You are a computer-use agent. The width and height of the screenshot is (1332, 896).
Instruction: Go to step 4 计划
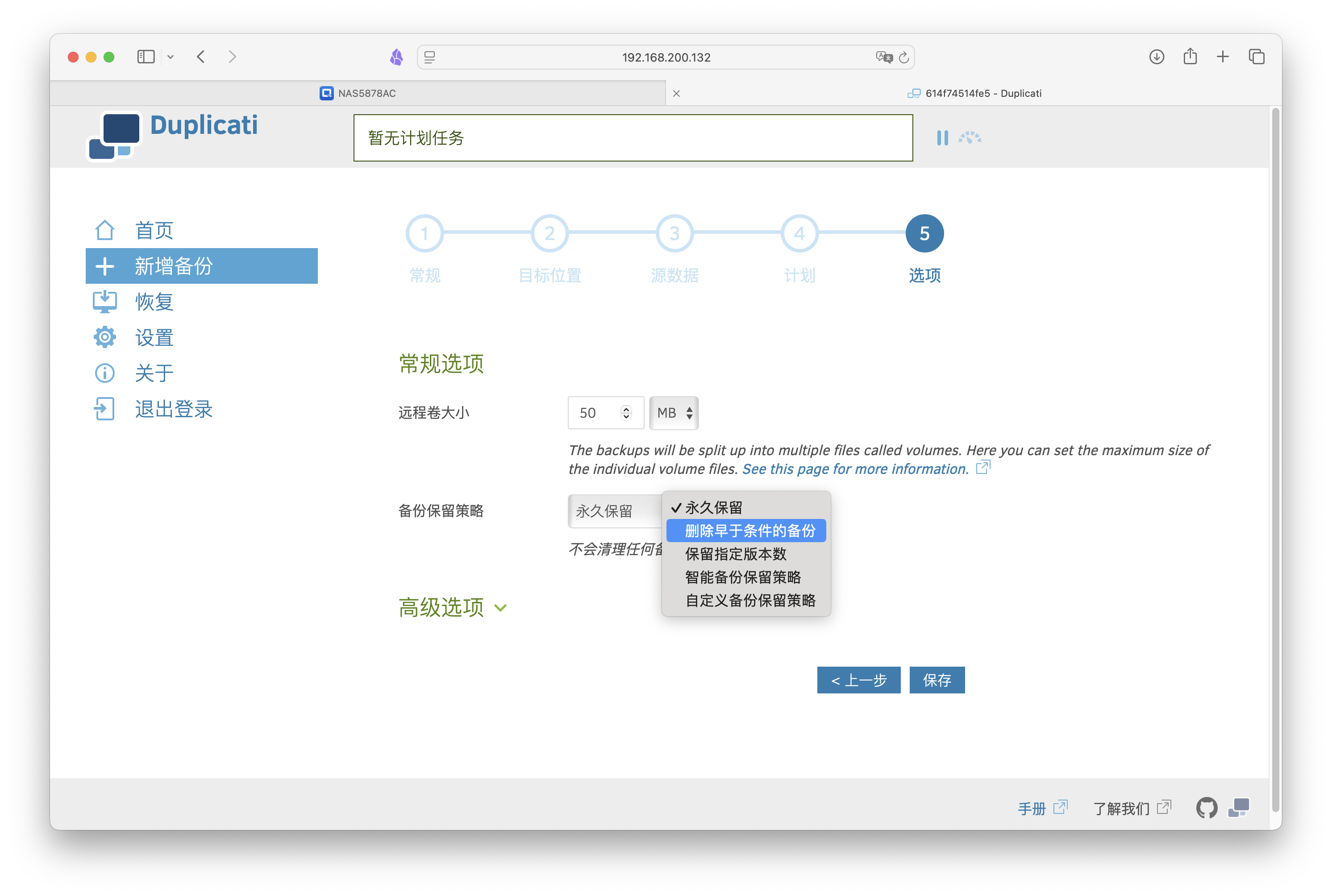(799, 233)
